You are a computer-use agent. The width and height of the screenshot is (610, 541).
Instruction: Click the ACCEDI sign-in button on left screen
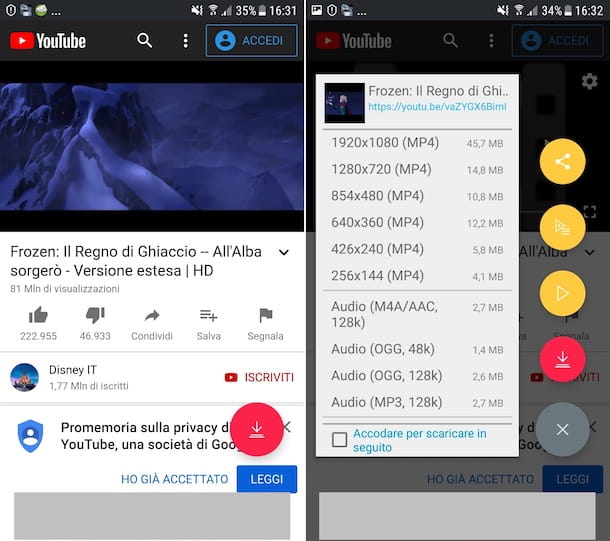251,41
